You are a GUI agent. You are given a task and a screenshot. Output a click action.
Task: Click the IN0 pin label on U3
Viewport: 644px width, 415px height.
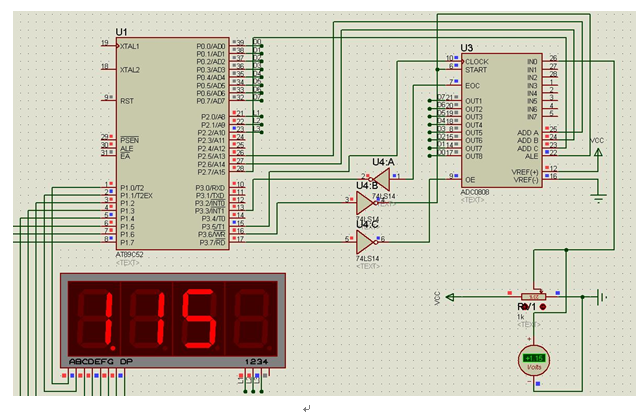[x=532, y=62]
